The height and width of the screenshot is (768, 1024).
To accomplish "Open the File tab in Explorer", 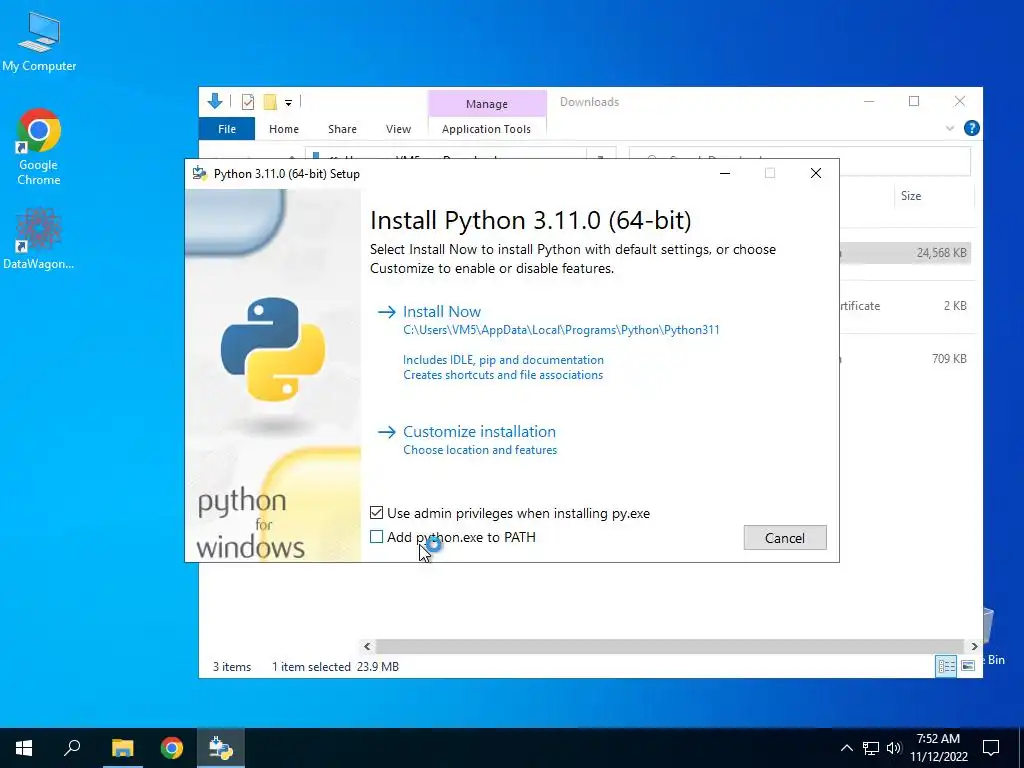I will [227, 129].
